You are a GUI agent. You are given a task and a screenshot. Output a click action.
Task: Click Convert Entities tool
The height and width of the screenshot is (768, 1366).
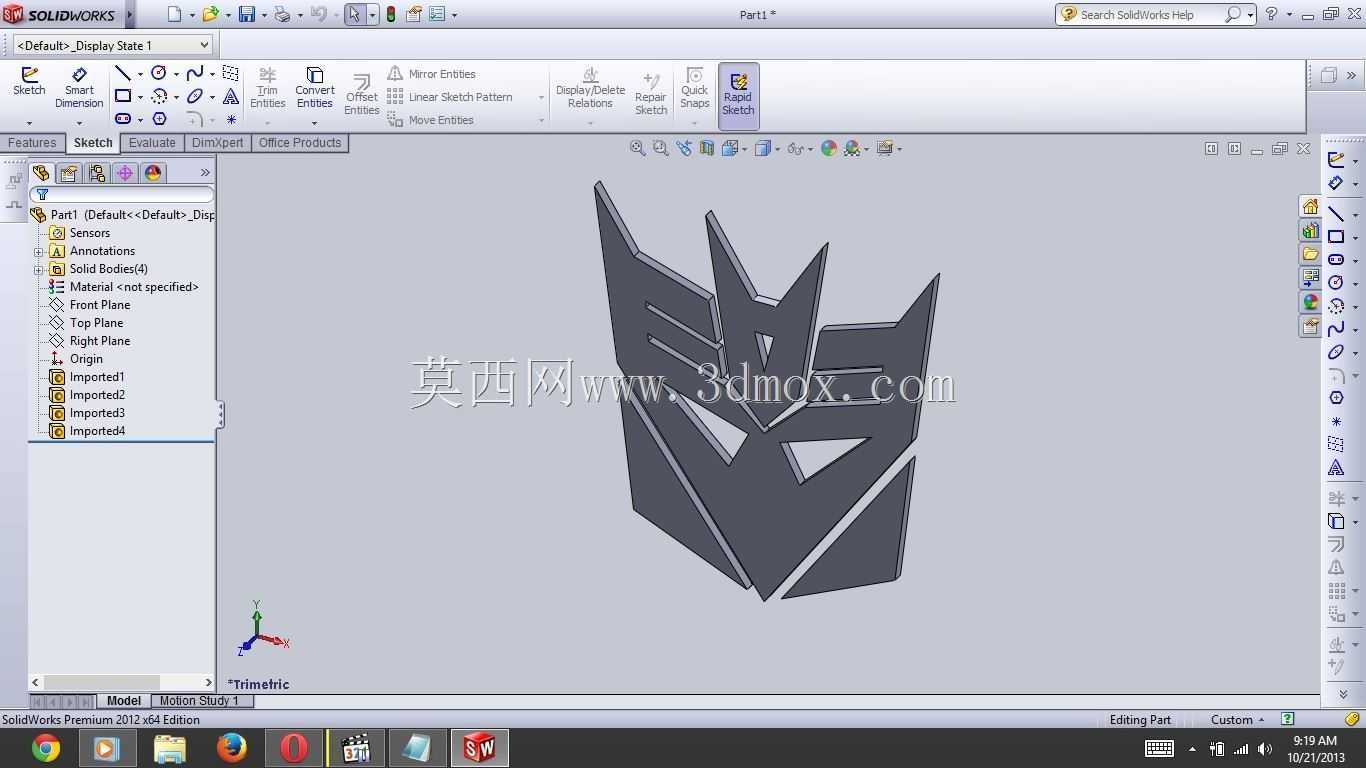314,88
